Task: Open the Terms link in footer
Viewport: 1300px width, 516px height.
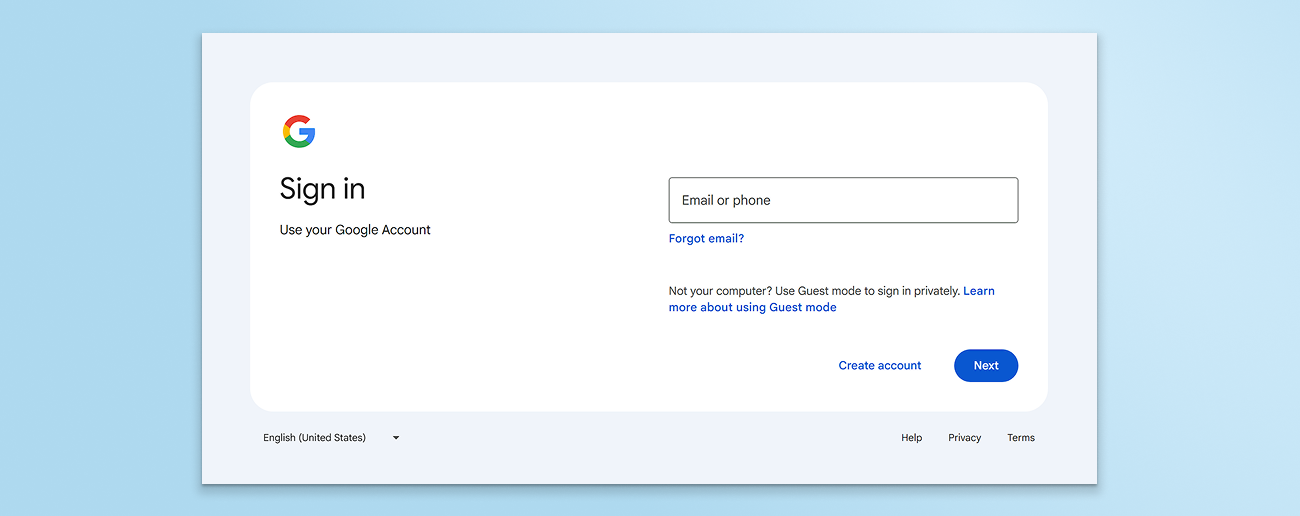Action: (x=1021, y=437)
